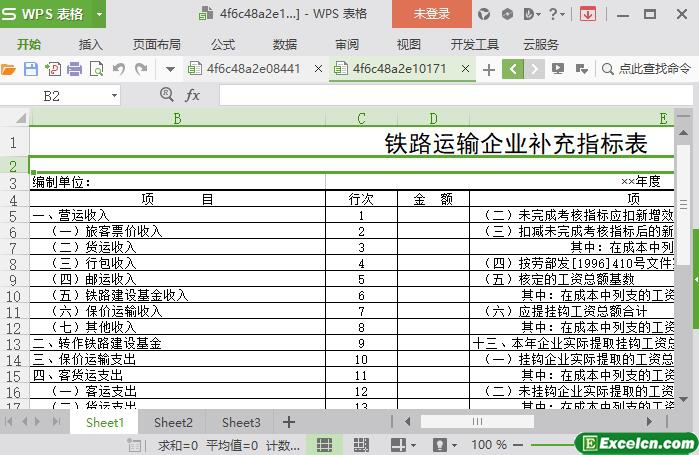Click the fx insert function icon
Image resolution: width=699 pixels, height=455 pixels.
pos(192,95)
